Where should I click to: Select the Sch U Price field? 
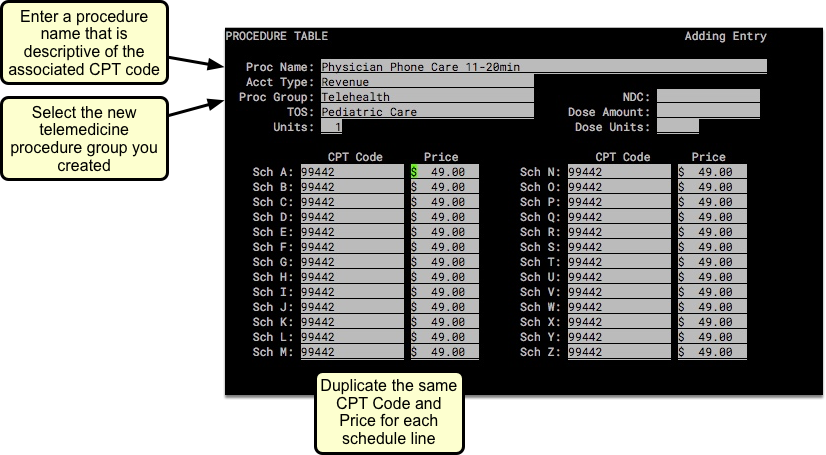pos(712,276)
